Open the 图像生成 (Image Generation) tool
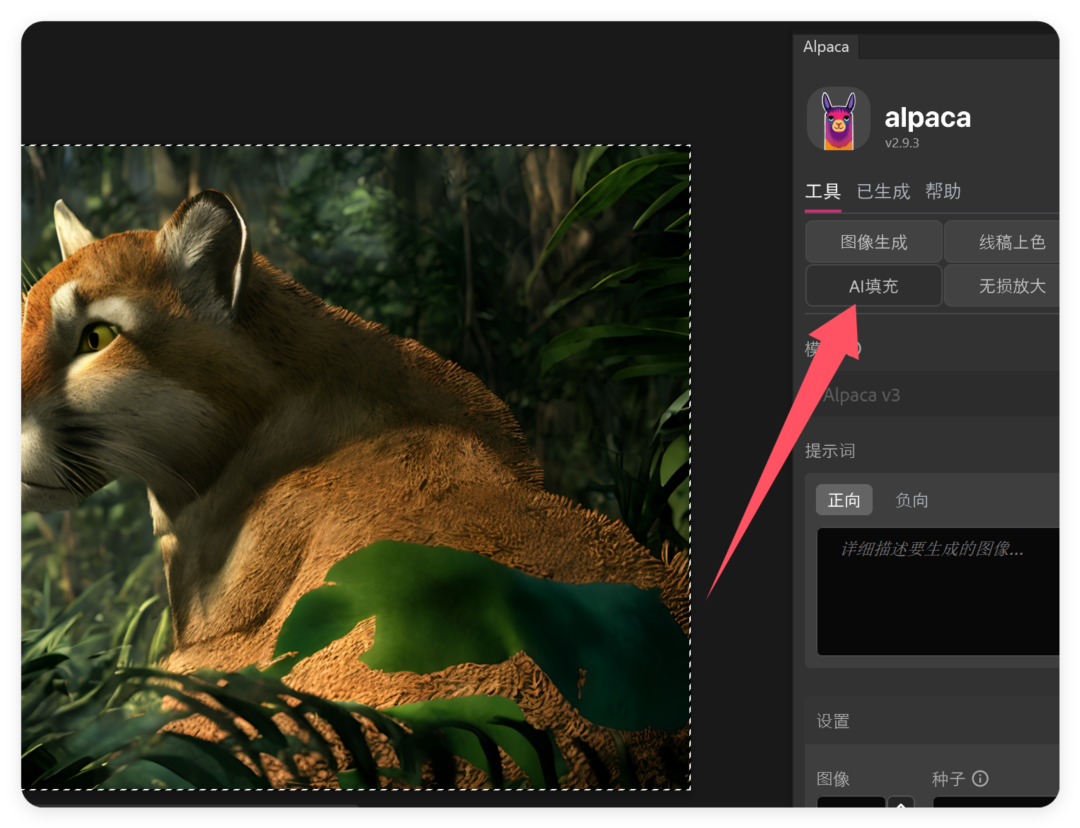Viewport: 1080px width, 828px height. pyautogui.click(x=872, y=241)
